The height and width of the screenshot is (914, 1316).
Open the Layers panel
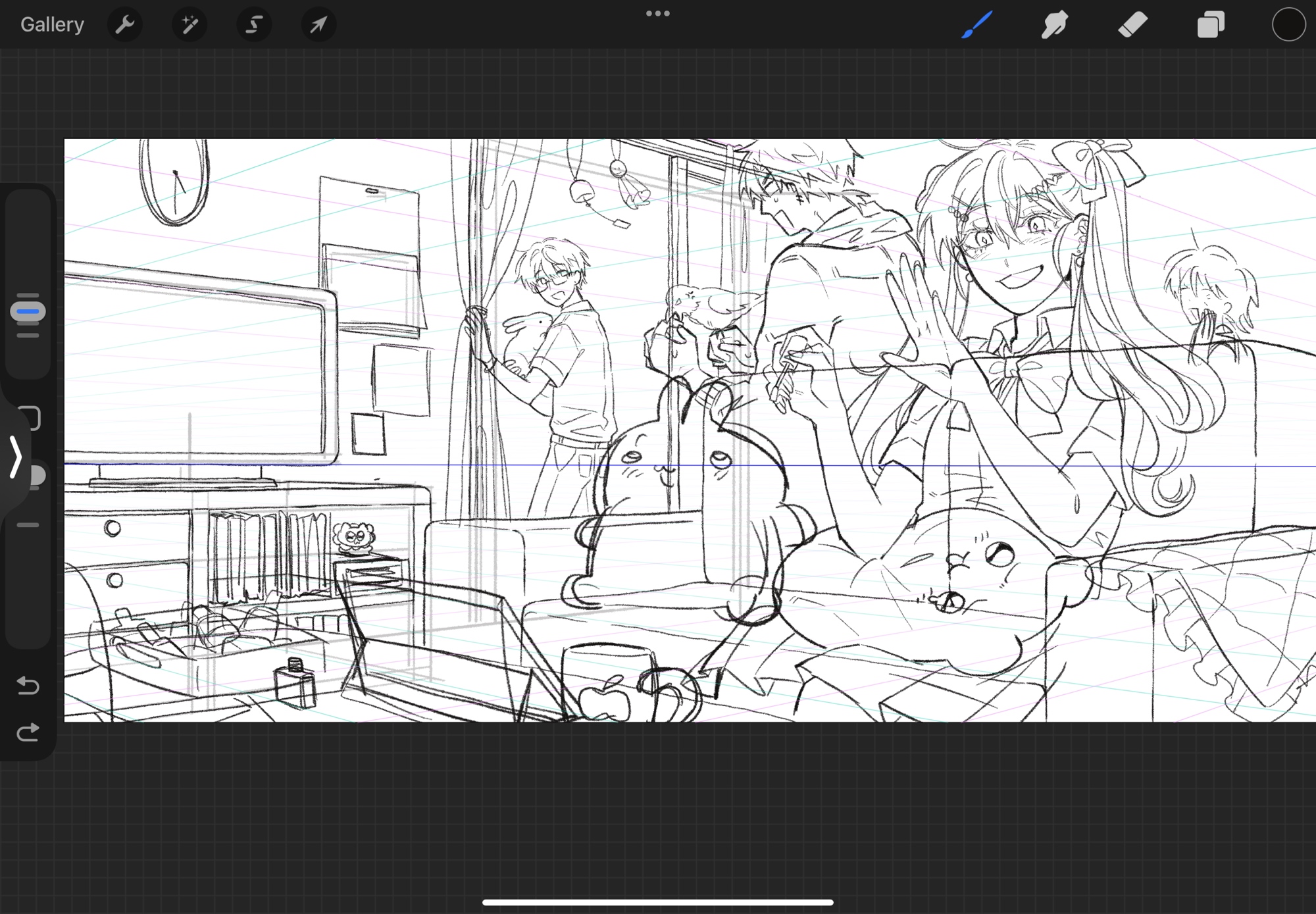pos(1210,25)
